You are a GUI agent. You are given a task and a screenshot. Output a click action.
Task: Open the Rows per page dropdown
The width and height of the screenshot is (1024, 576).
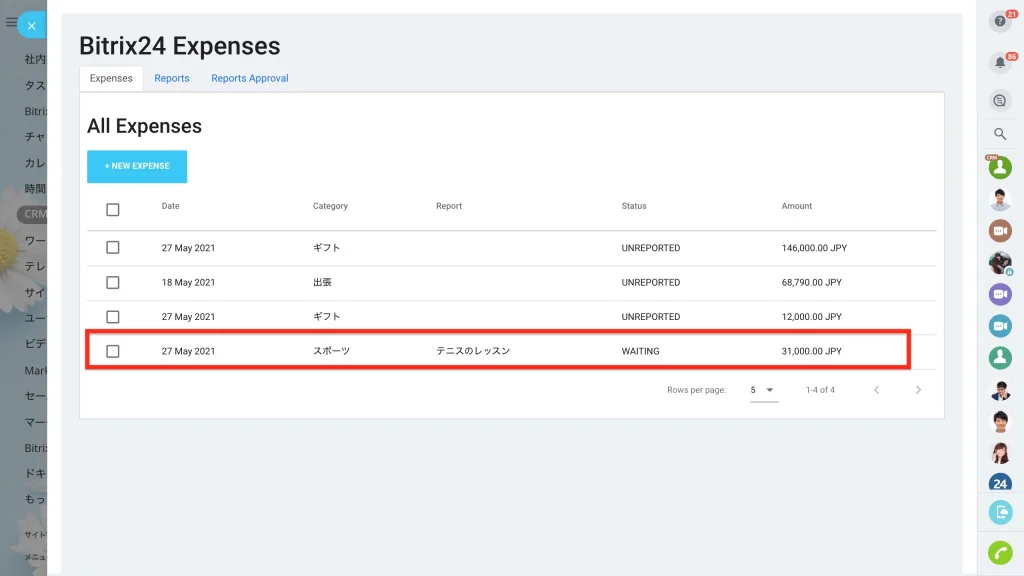coord(763,390)
